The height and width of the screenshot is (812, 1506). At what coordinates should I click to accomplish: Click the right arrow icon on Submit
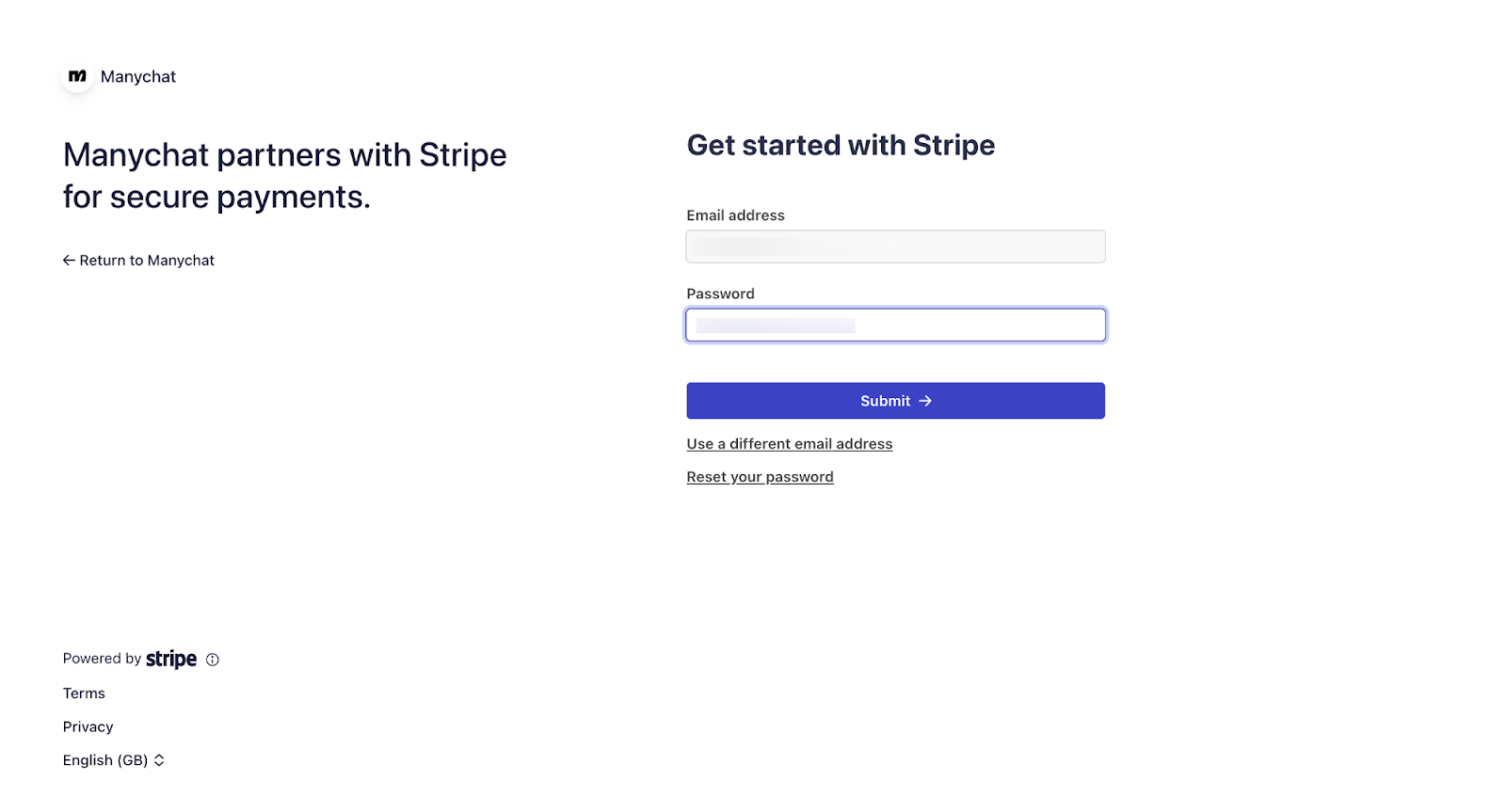pos(925,401)
